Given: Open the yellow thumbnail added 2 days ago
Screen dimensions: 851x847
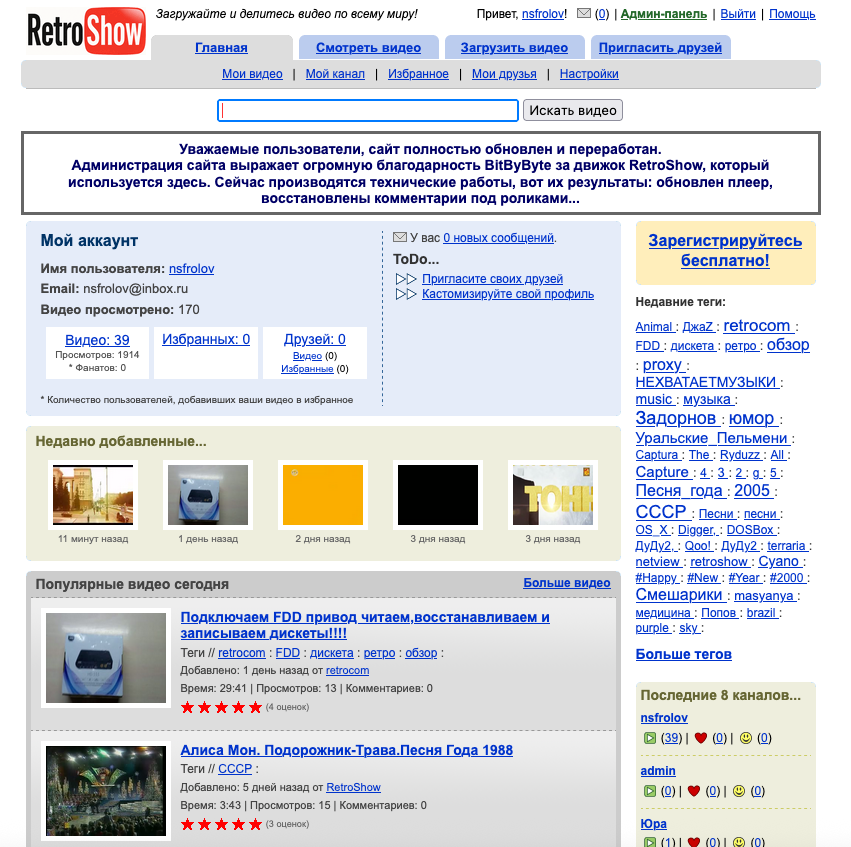Looking at the screenshot, I should click(x=322, y=494).
